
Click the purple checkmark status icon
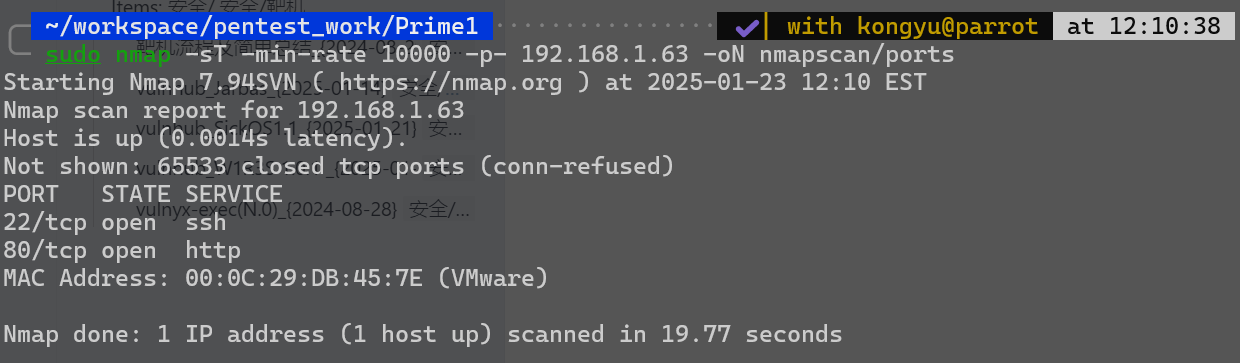click(x=747, y=27)
